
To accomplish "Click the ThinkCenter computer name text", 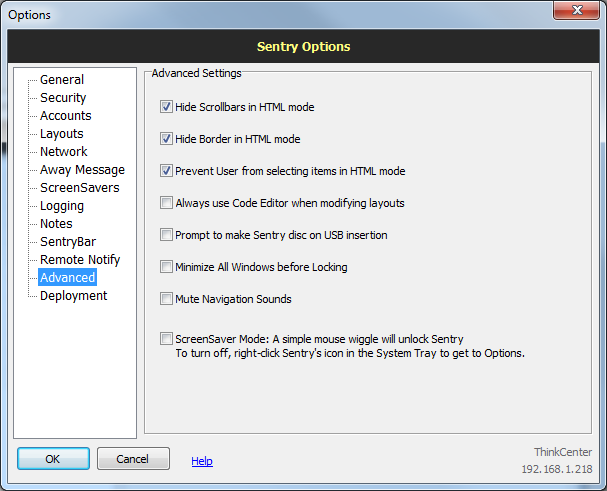I will pos(563,452).
